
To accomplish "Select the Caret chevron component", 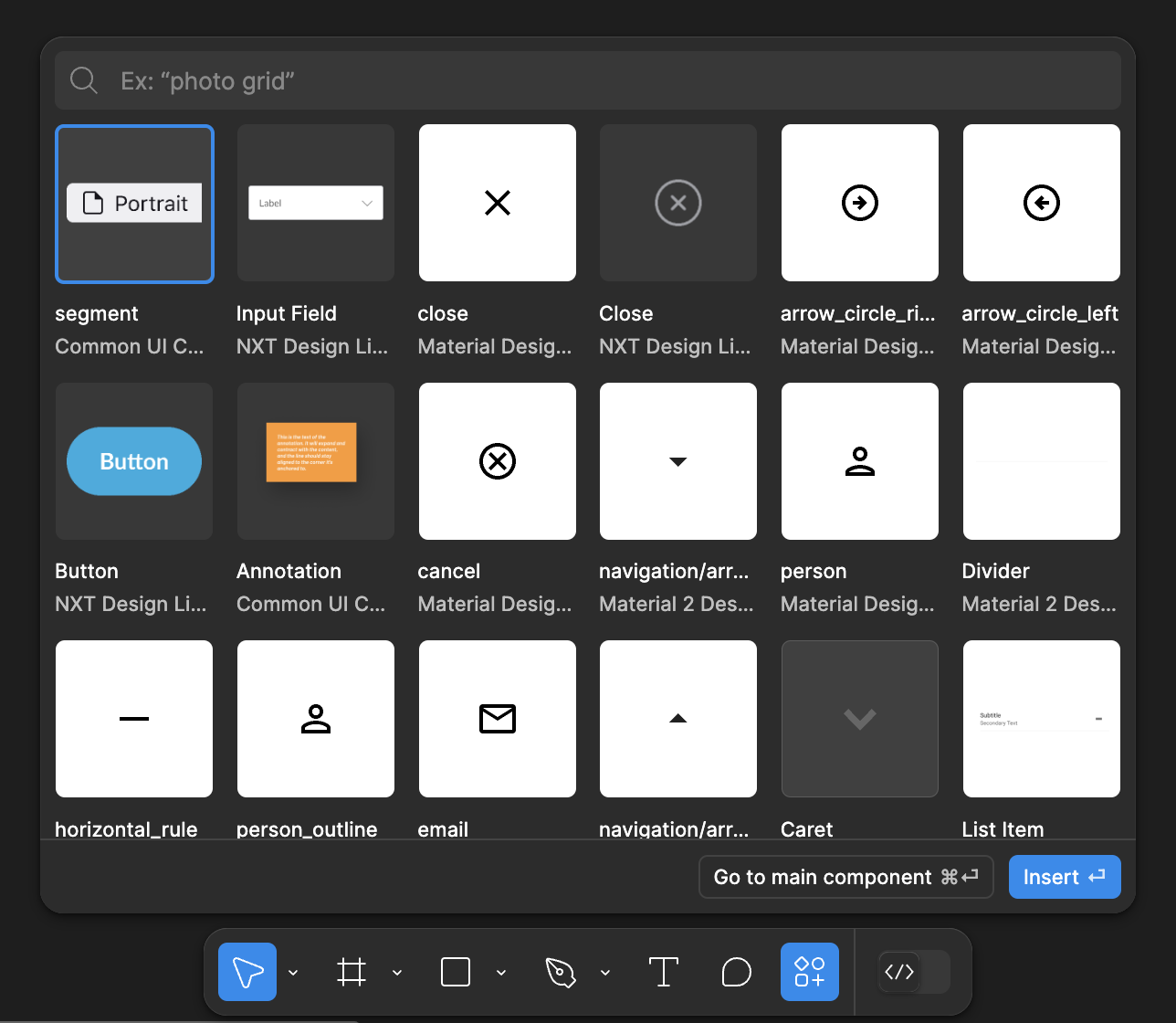I will (860, 719).
